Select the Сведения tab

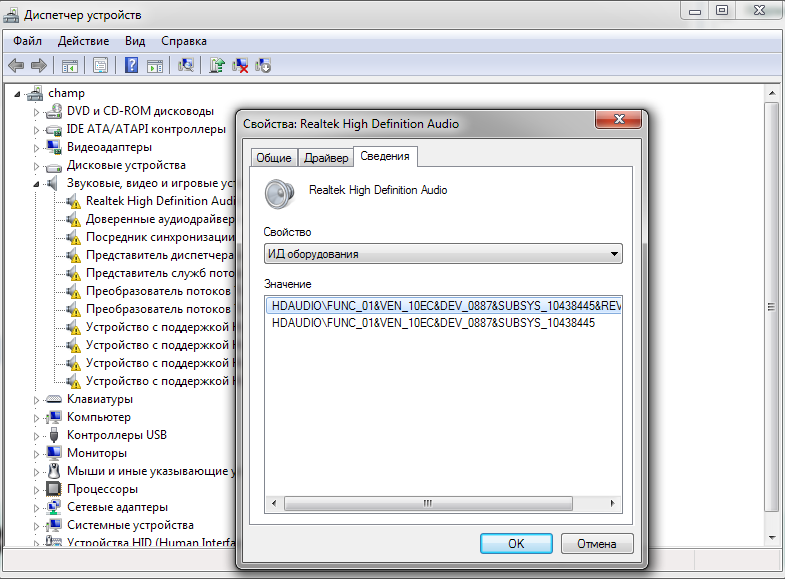coord(385,156)
